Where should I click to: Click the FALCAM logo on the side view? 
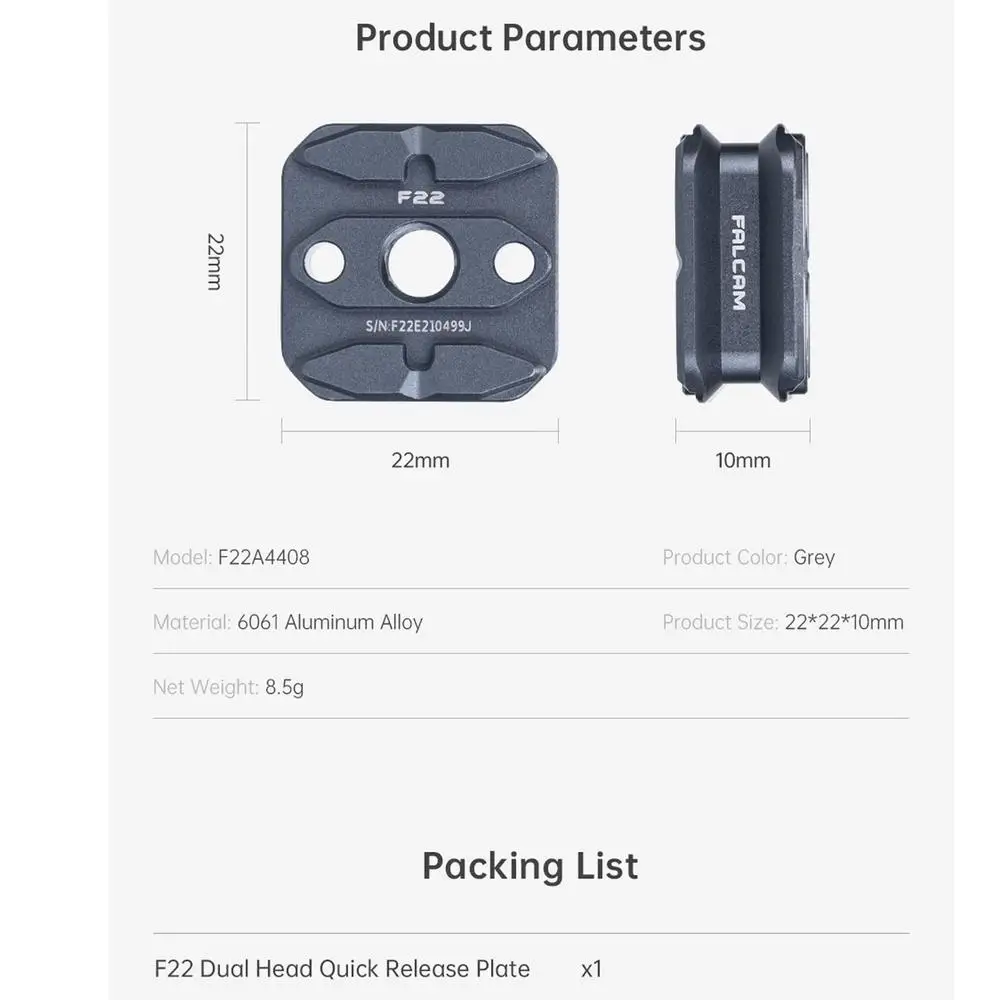click(x=738, y=263)
